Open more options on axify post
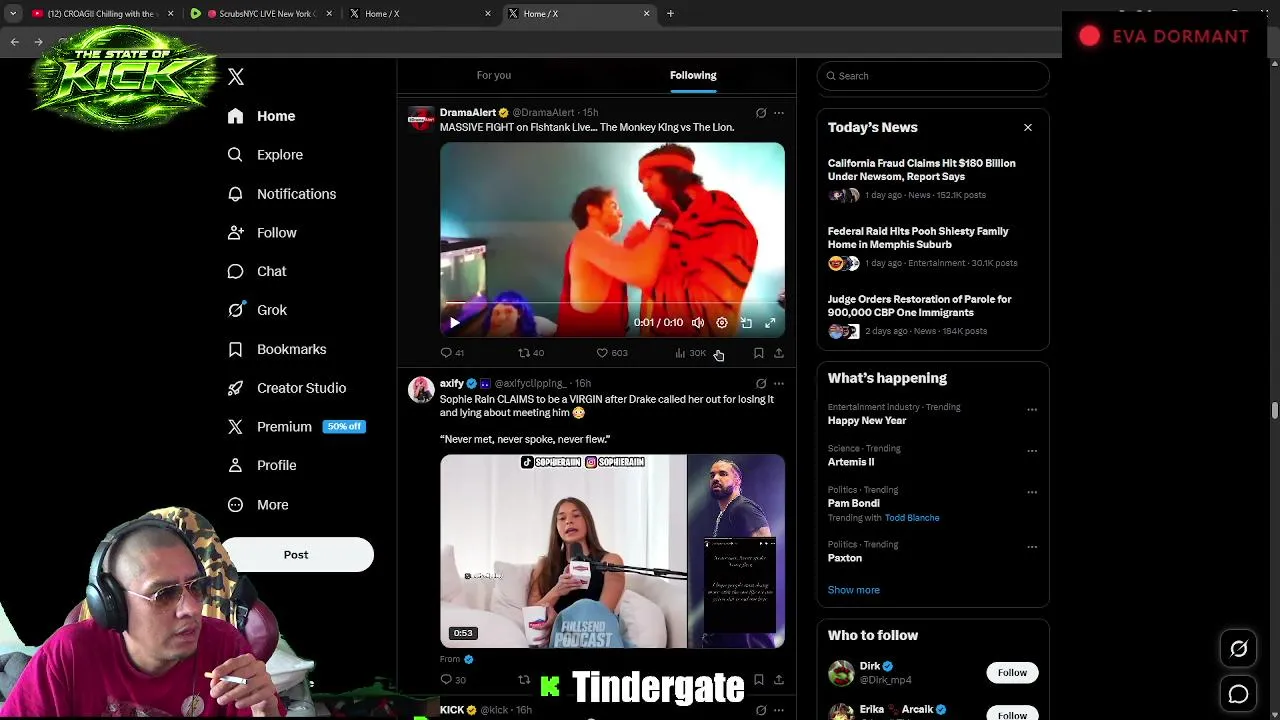Viewport: 1280px width, 720px height. tap(779, 383)
